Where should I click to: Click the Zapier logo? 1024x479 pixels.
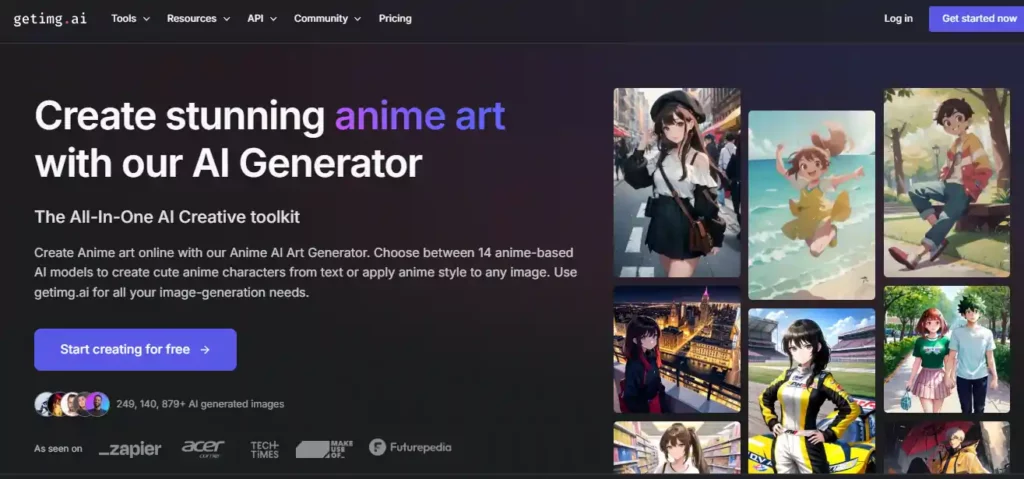[130, 449]
